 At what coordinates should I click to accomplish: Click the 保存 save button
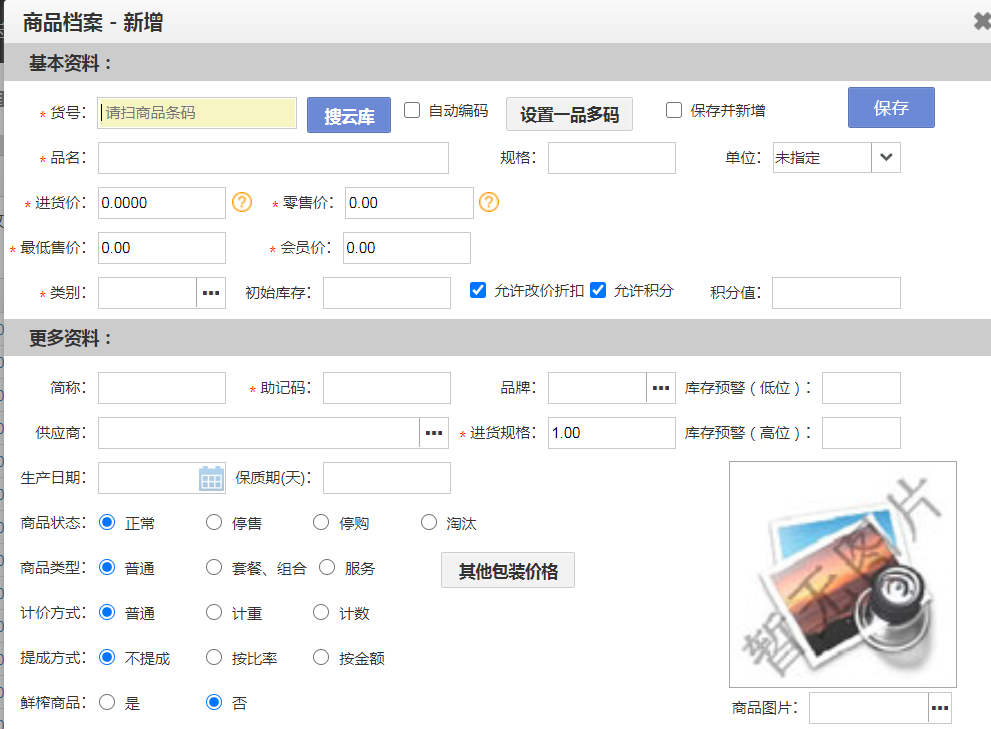(890, 107)
